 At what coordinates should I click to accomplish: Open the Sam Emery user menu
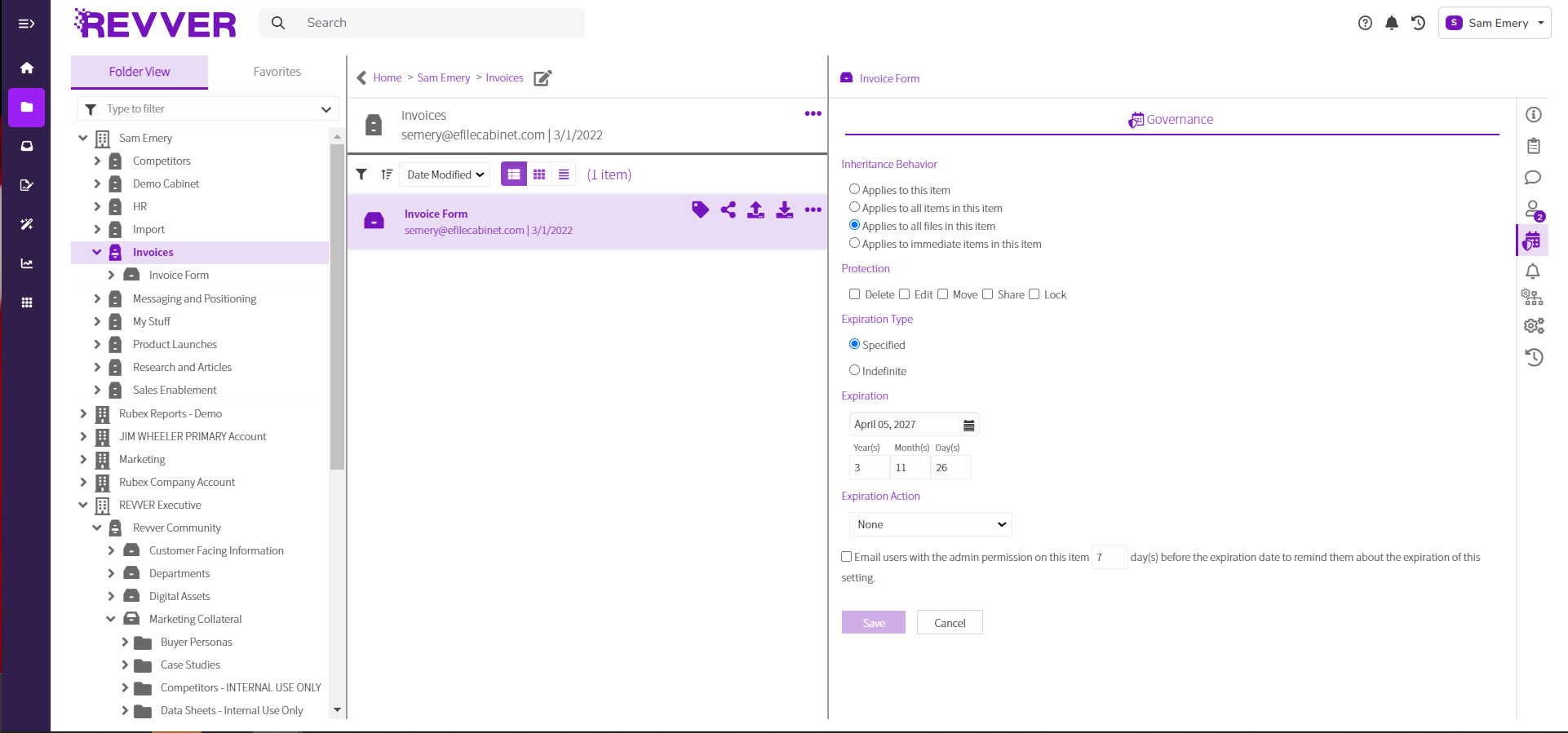pos(1495,23)
